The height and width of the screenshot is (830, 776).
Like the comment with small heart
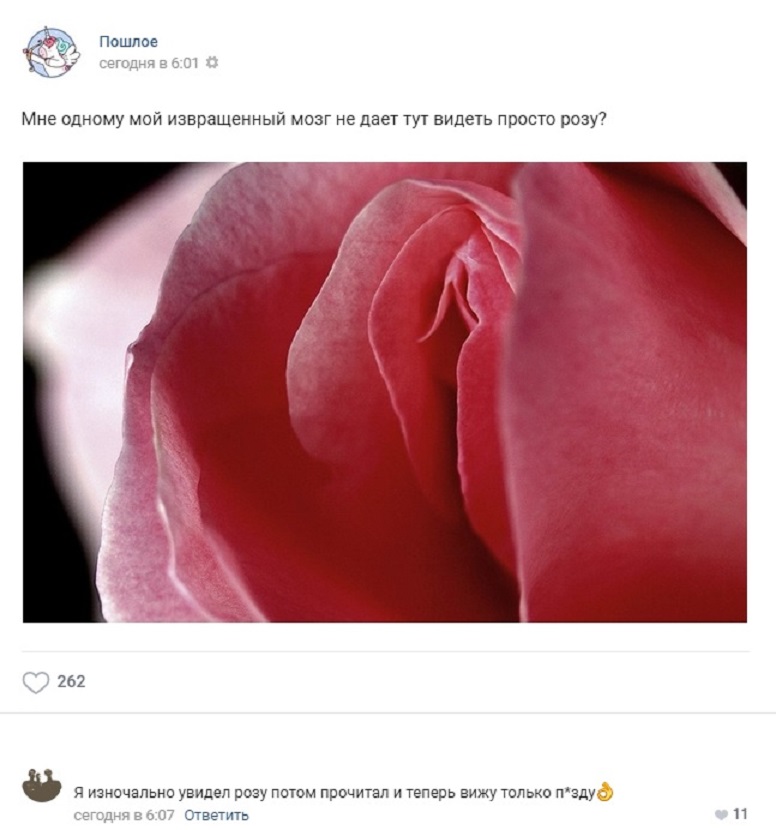720,814
